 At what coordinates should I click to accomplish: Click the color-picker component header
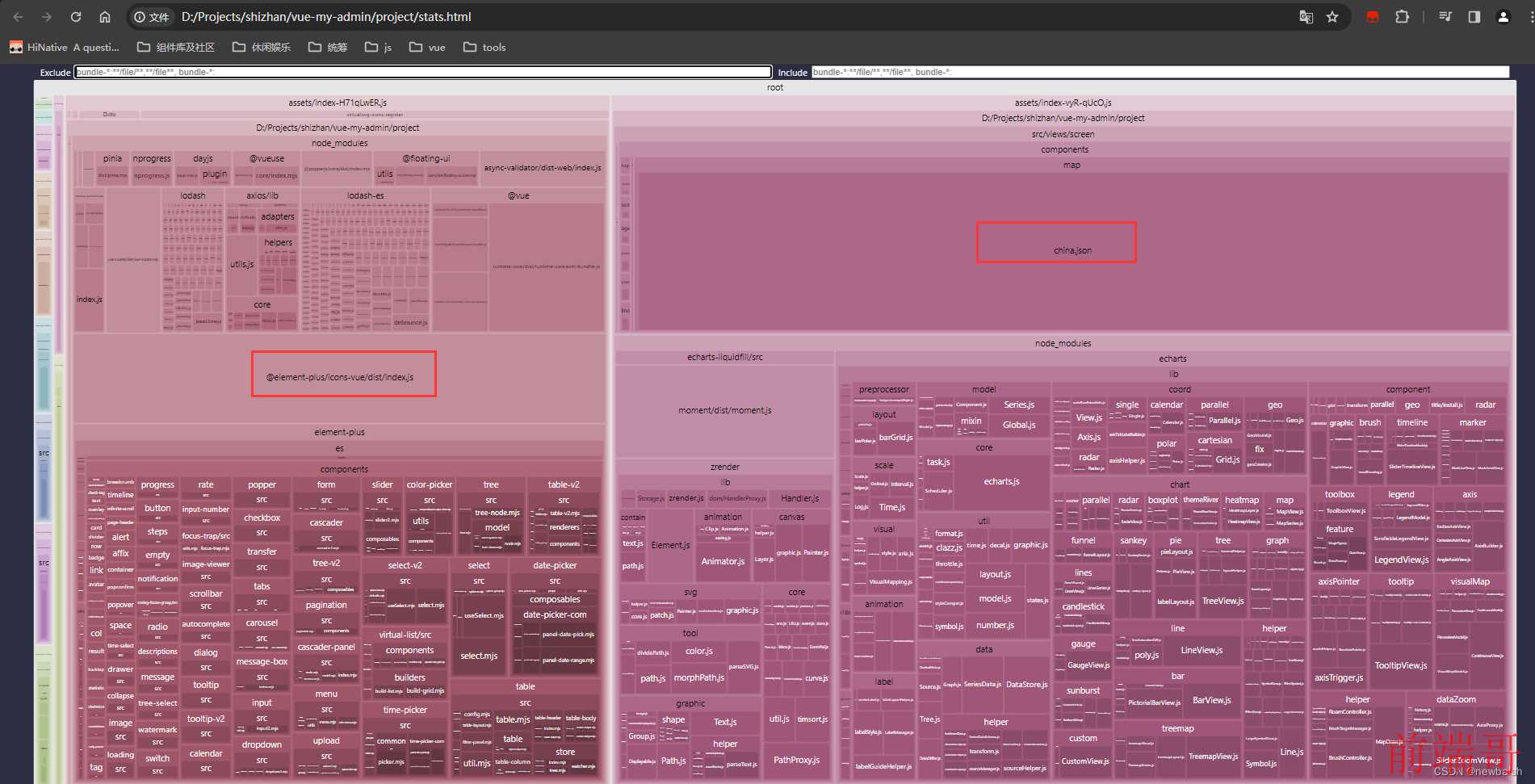click(x=430, y=484)
